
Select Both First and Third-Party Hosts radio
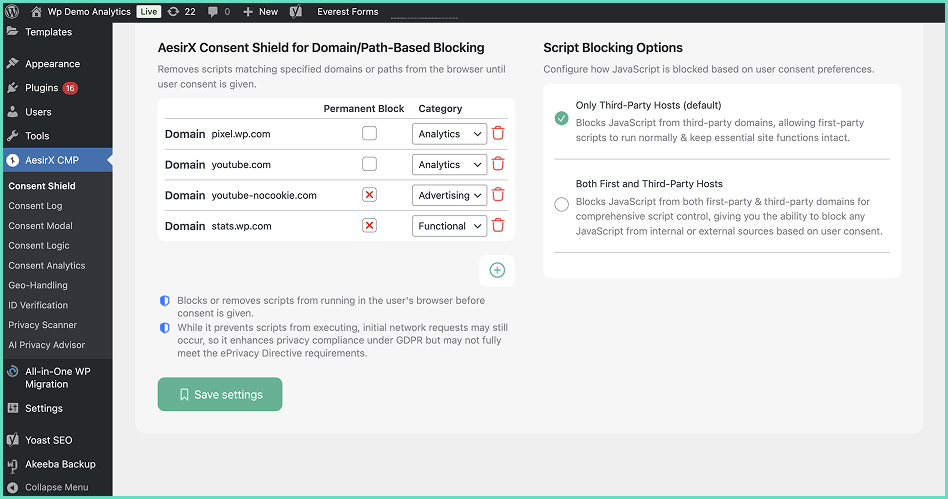pos(562,204)
